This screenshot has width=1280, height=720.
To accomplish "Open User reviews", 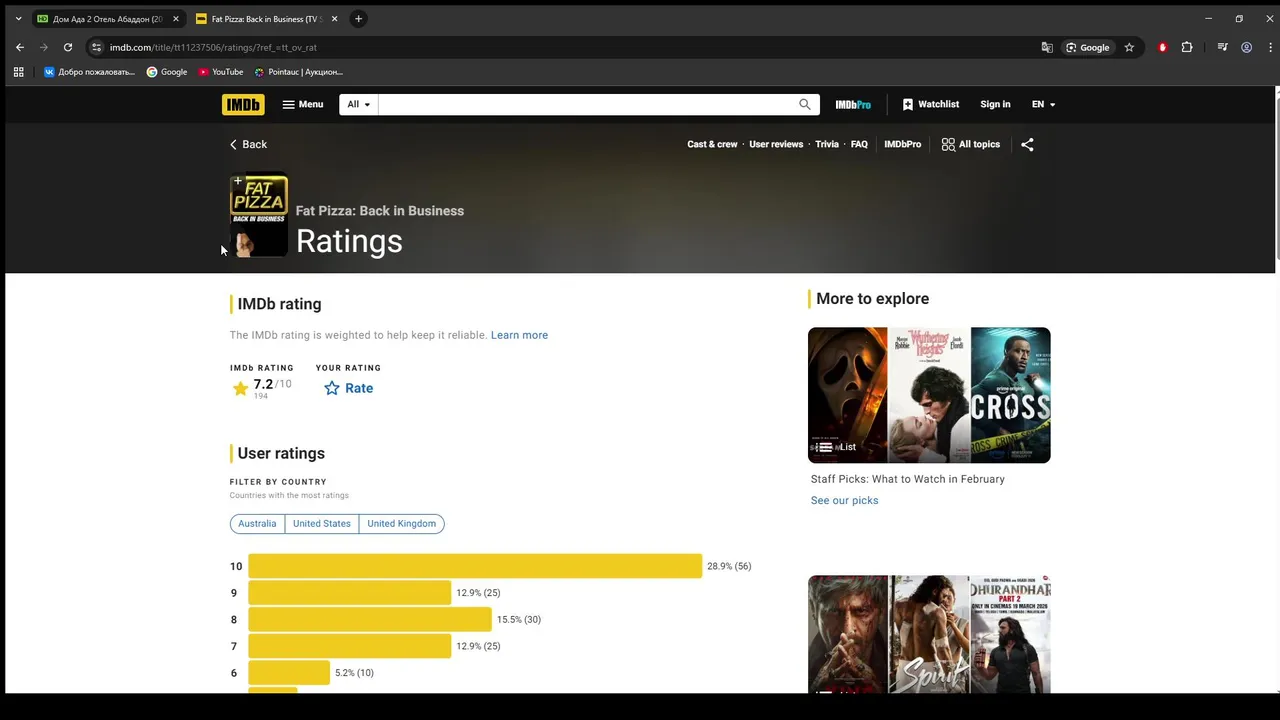I will (776, 144).
